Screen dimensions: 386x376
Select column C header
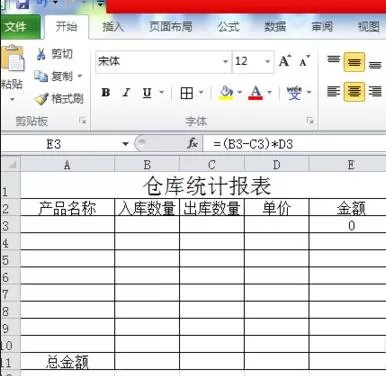tap(212, 165)
